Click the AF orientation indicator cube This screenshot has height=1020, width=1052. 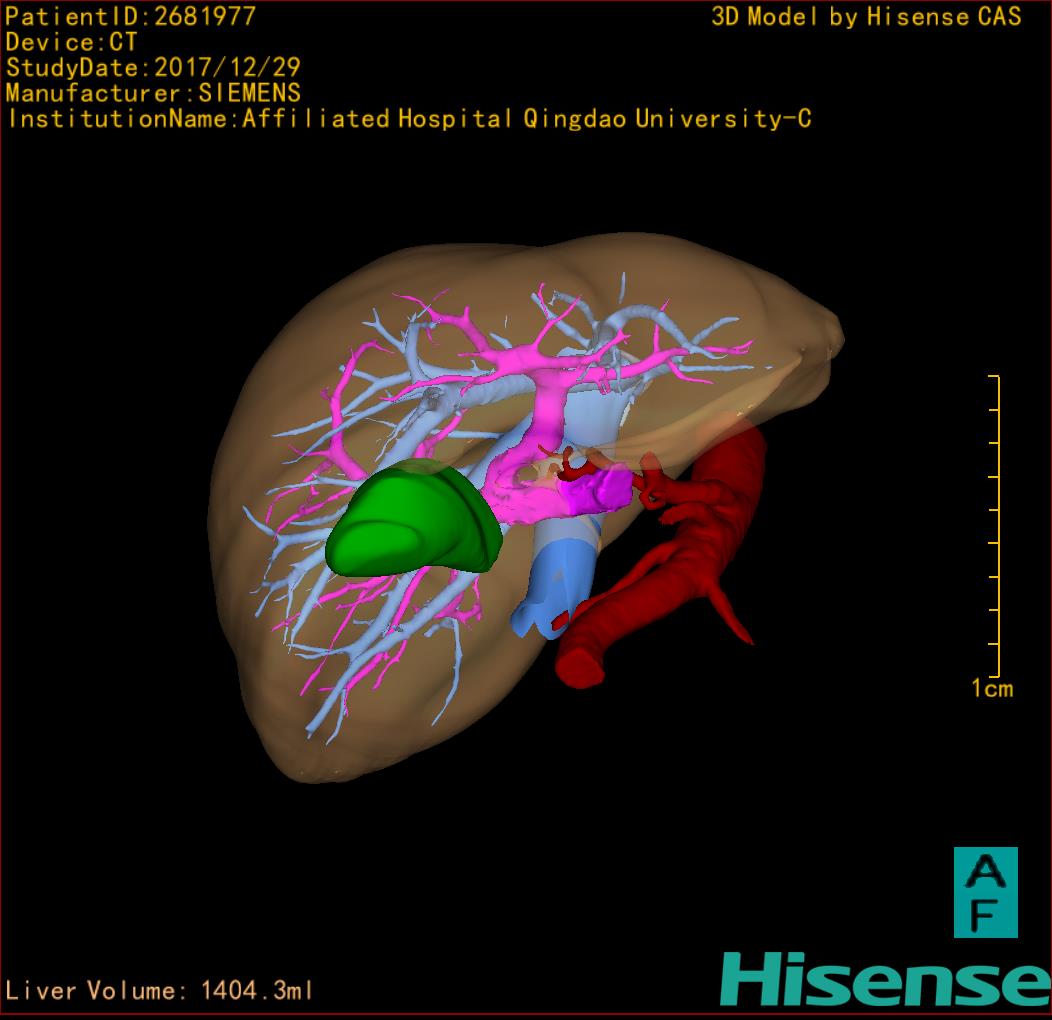(x=984, y=892)
